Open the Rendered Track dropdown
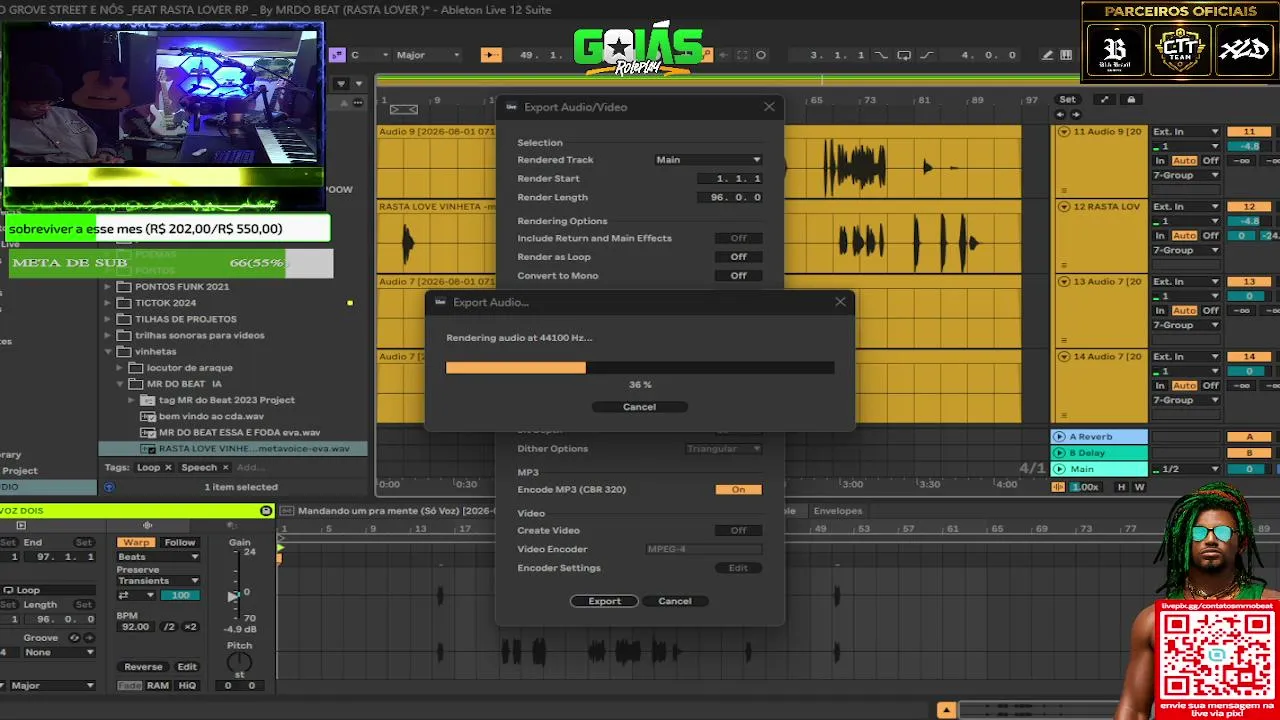Image resolution: width=1280 pixels, height=720 pixels. coord(708,160)
